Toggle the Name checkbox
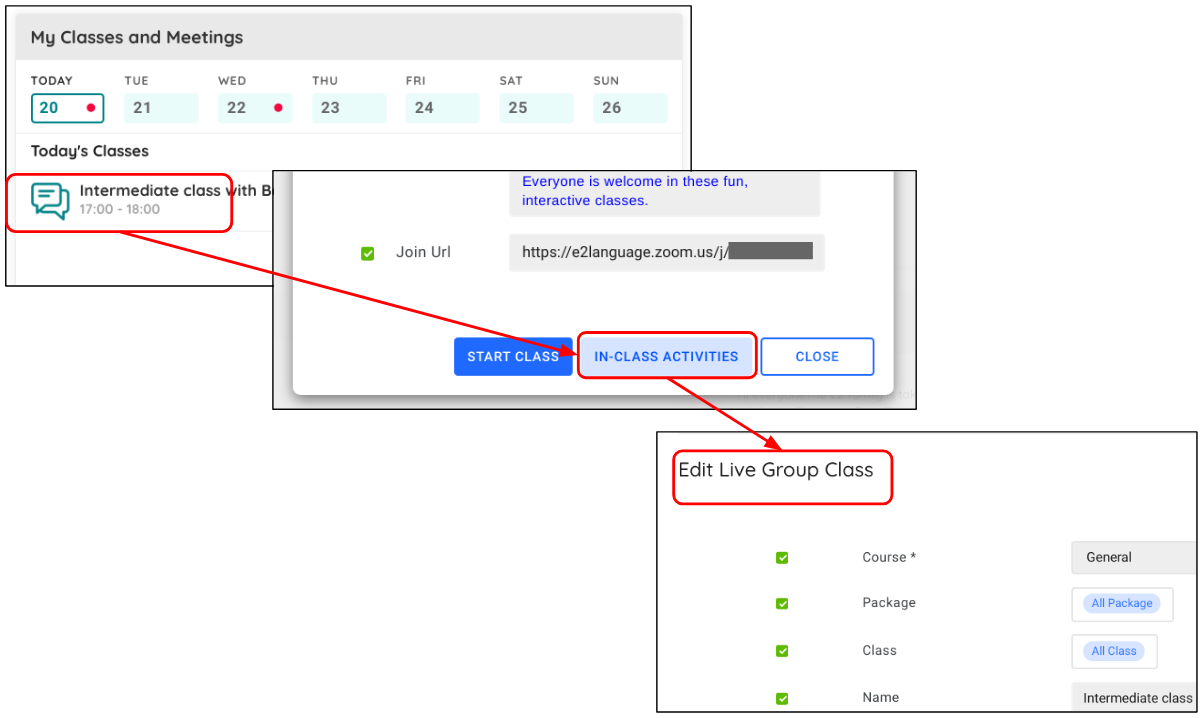The width and height of the screenshot is (1202, 718). pos(782,698)
